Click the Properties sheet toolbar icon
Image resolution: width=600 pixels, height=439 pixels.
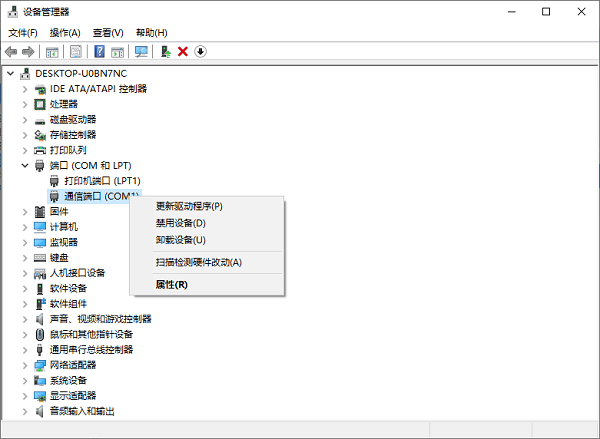[x=74, y=51]
